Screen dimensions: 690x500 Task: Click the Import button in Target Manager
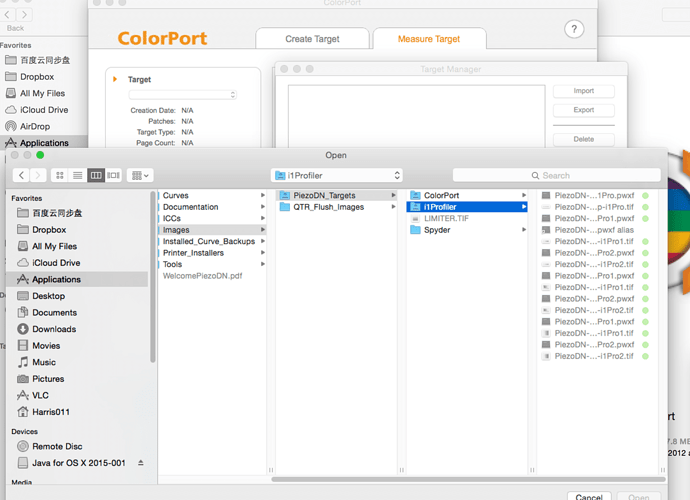pyautogui.click(x=583, y=91)
